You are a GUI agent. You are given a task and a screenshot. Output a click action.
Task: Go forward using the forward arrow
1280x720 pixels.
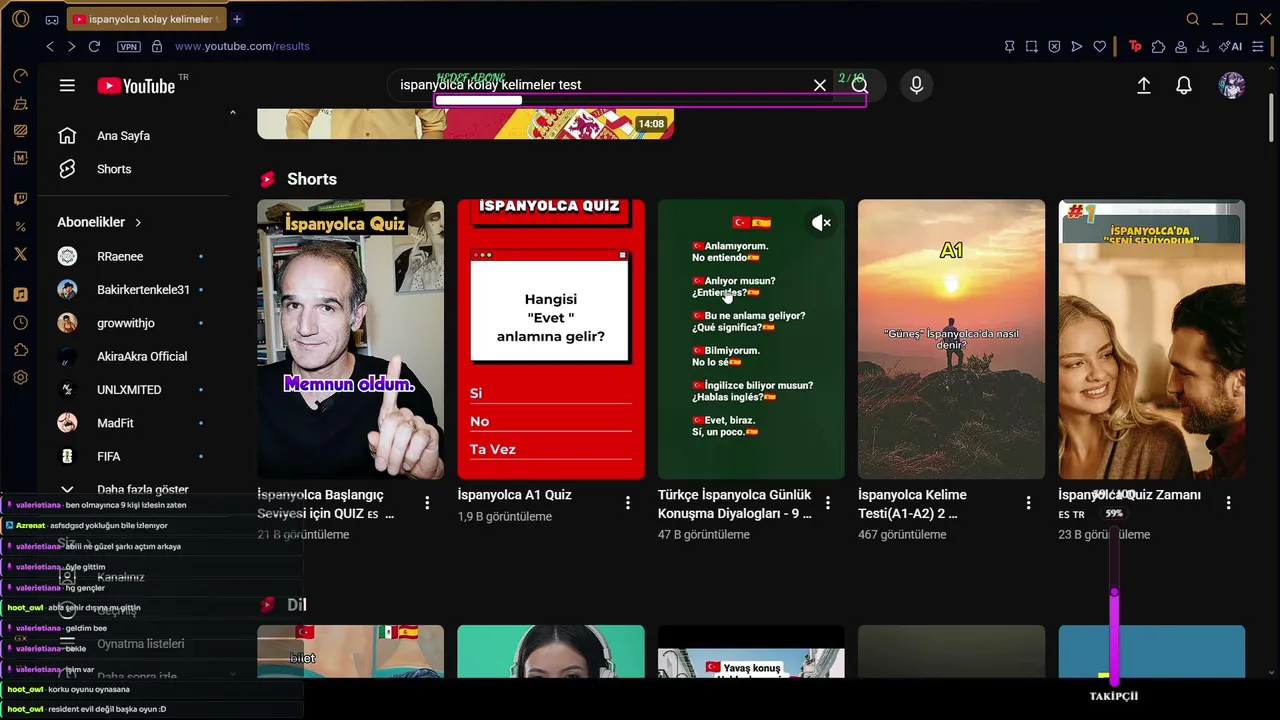point(71,46)
